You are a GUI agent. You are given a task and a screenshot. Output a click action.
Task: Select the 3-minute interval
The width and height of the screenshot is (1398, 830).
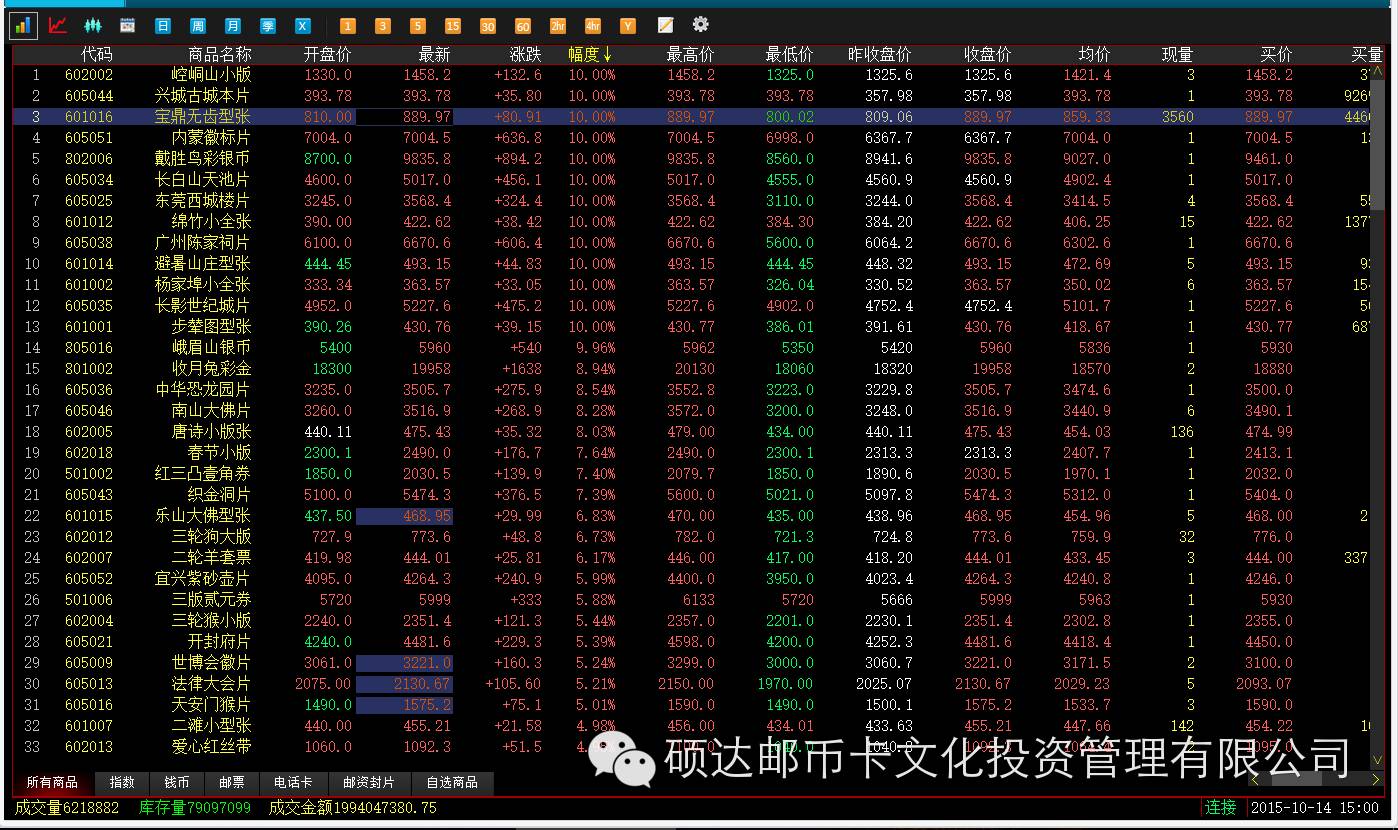tap(383, 26)
